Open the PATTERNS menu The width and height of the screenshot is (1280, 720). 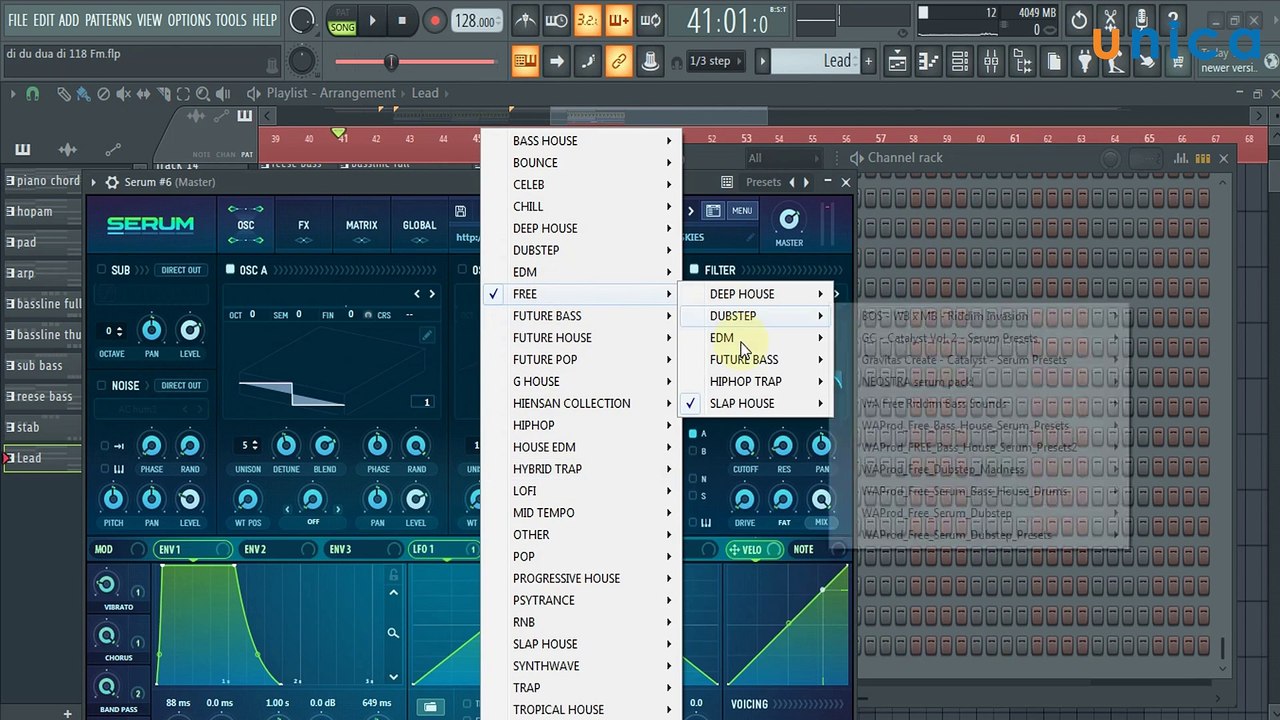(108, 20)
